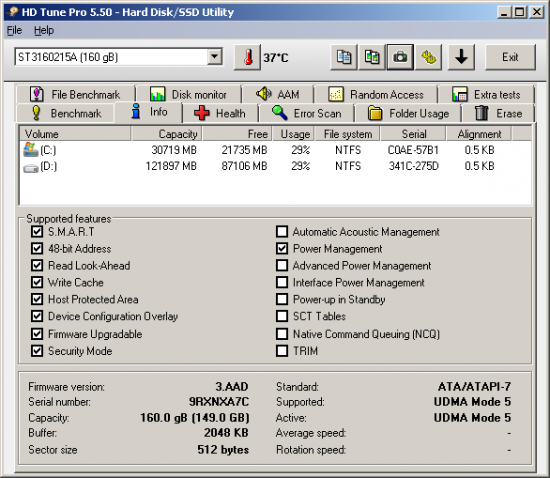This screenshot has width=550, height=478.
Task: Open the options gear icon
Action: point(428,57)
